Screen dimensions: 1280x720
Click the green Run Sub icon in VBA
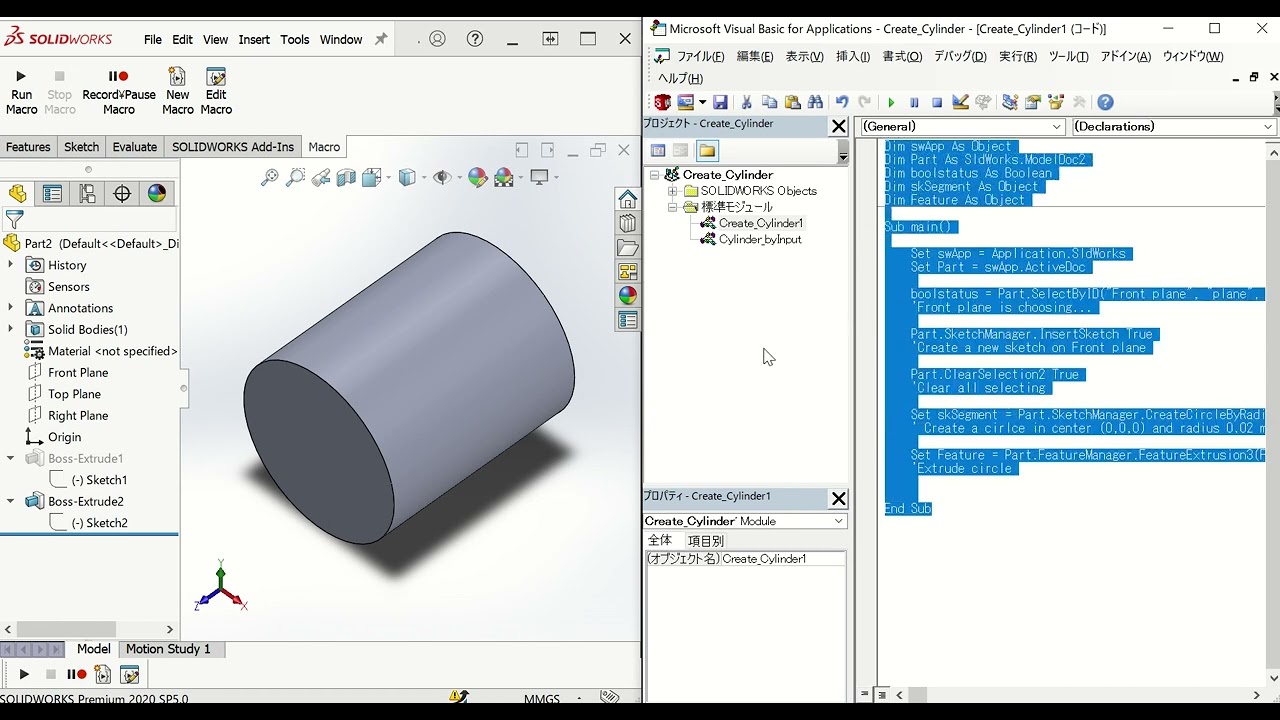891,102
